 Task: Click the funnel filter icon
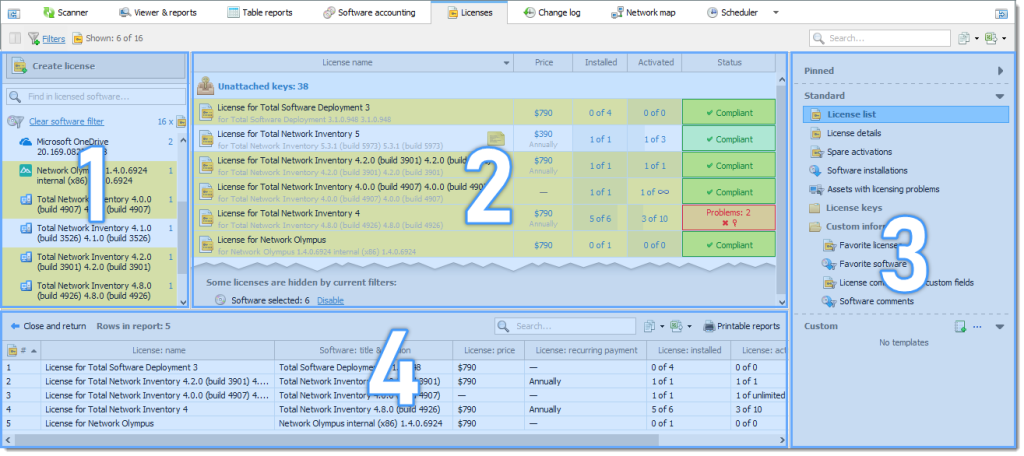(34, 39)
